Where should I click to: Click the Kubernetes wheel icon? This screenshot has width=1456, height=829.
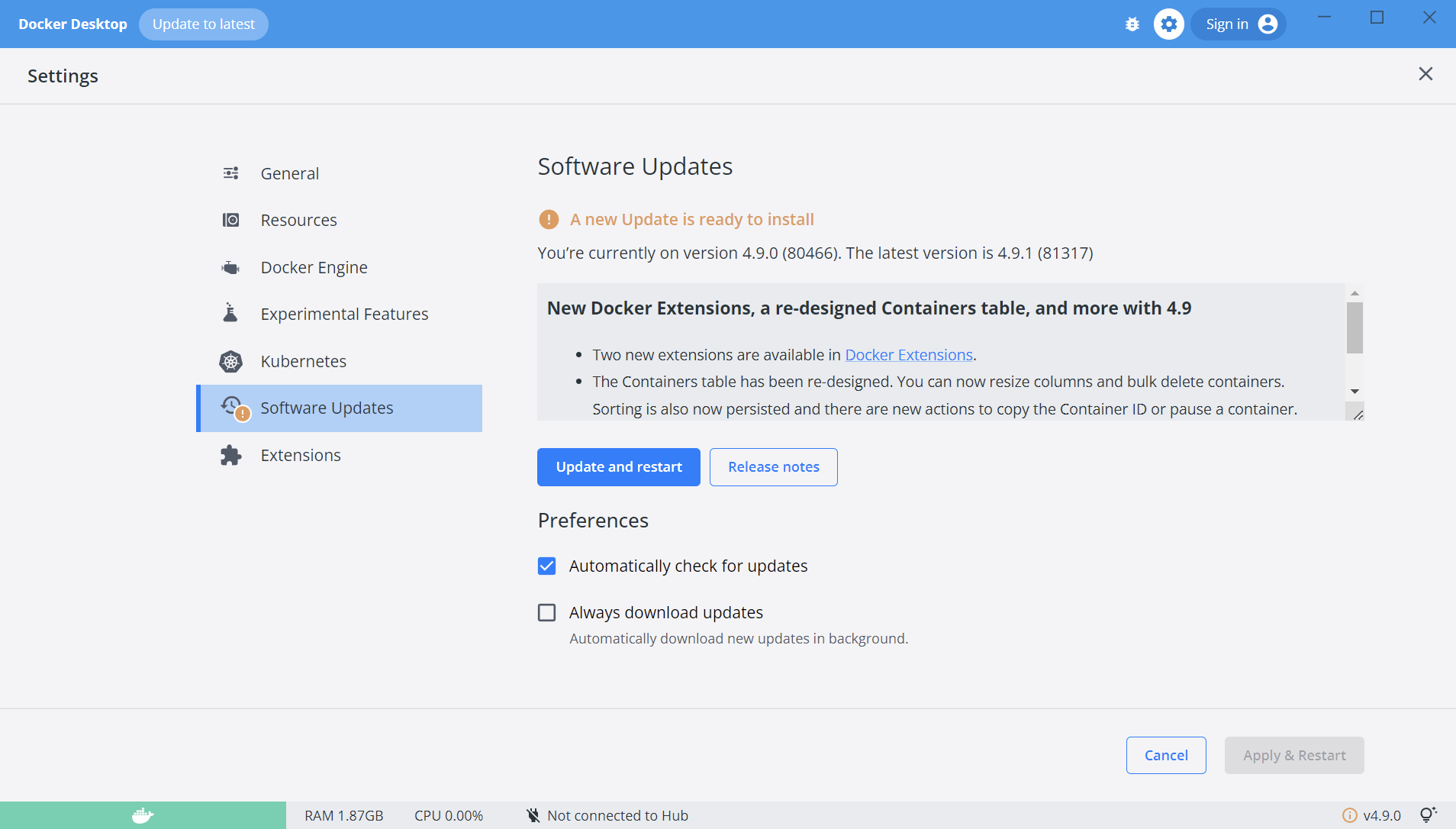pos(230,361)
